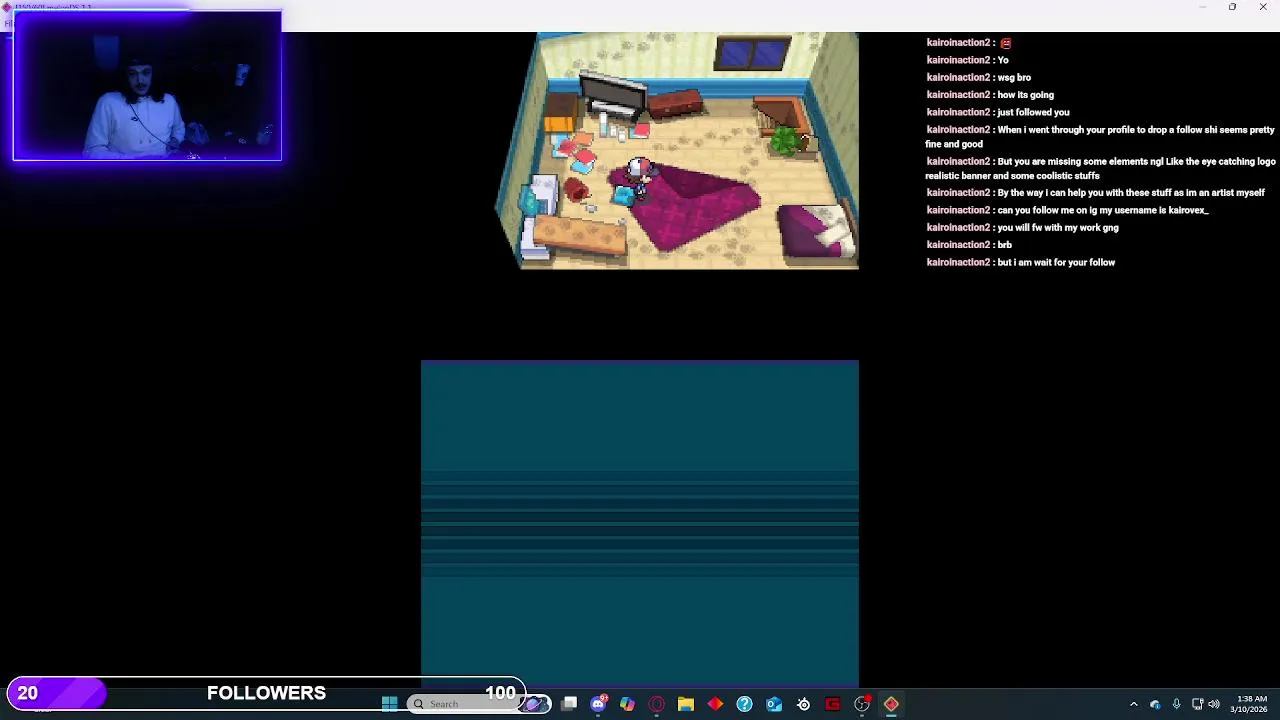Click the emoji in the first chat message

pyautogui.click(x=1006, y=43)
